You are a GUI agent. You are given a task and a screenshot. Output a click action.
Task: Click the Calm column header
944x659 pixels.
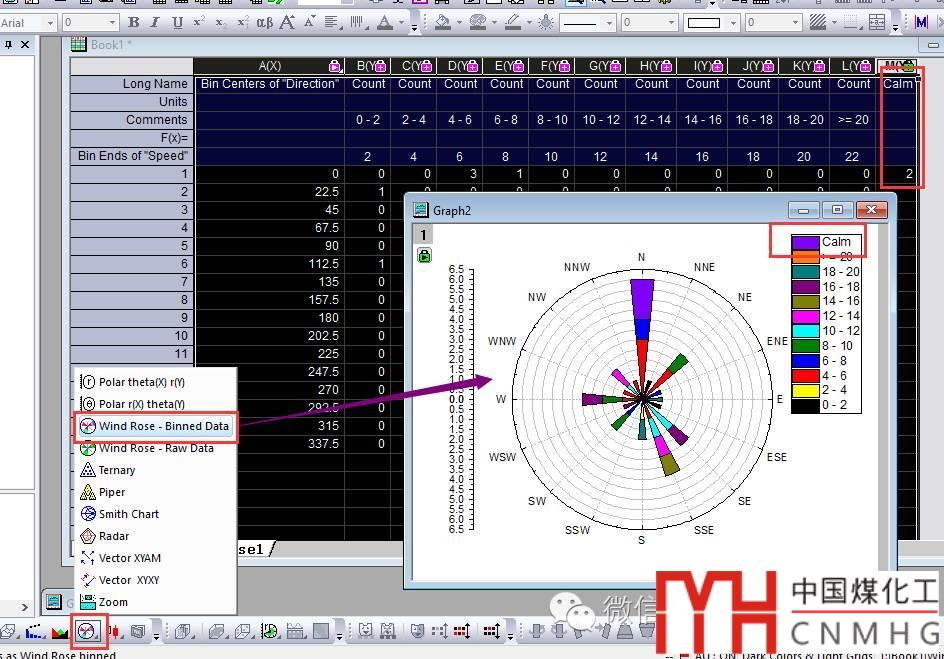[897, 66]
